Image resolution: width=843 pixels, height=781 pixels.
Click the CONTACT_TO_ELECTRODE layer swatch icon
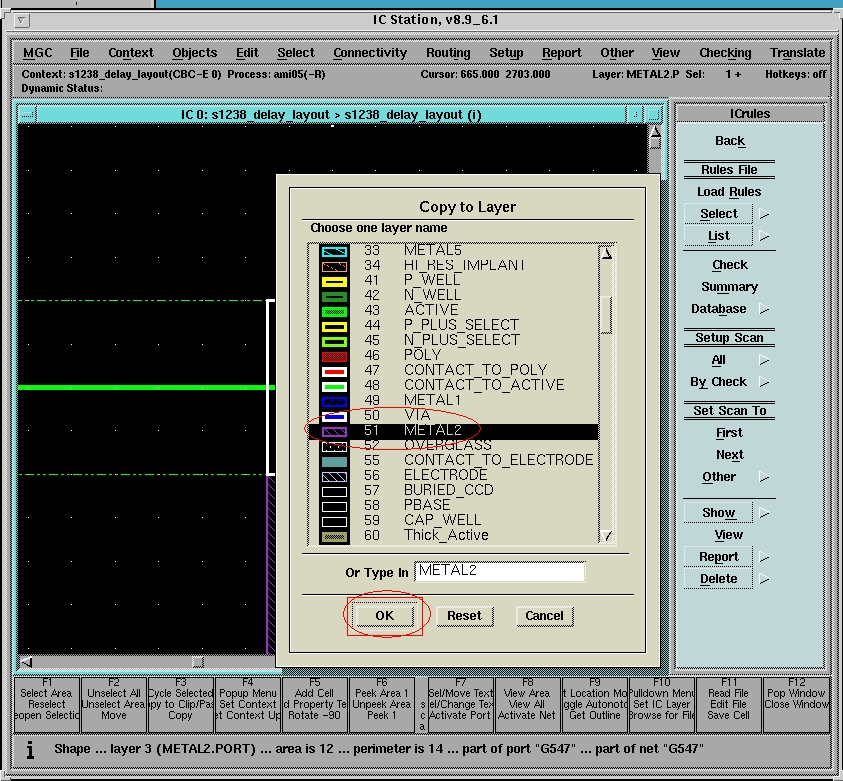334,461
